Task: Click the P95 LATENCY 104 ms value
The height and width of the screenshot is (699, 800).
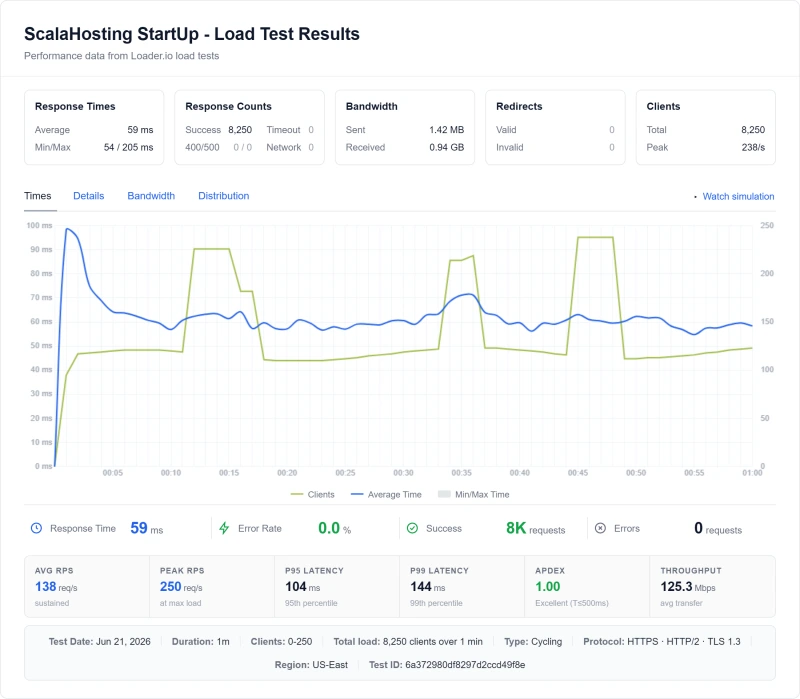Action: [x=303, y=587]
